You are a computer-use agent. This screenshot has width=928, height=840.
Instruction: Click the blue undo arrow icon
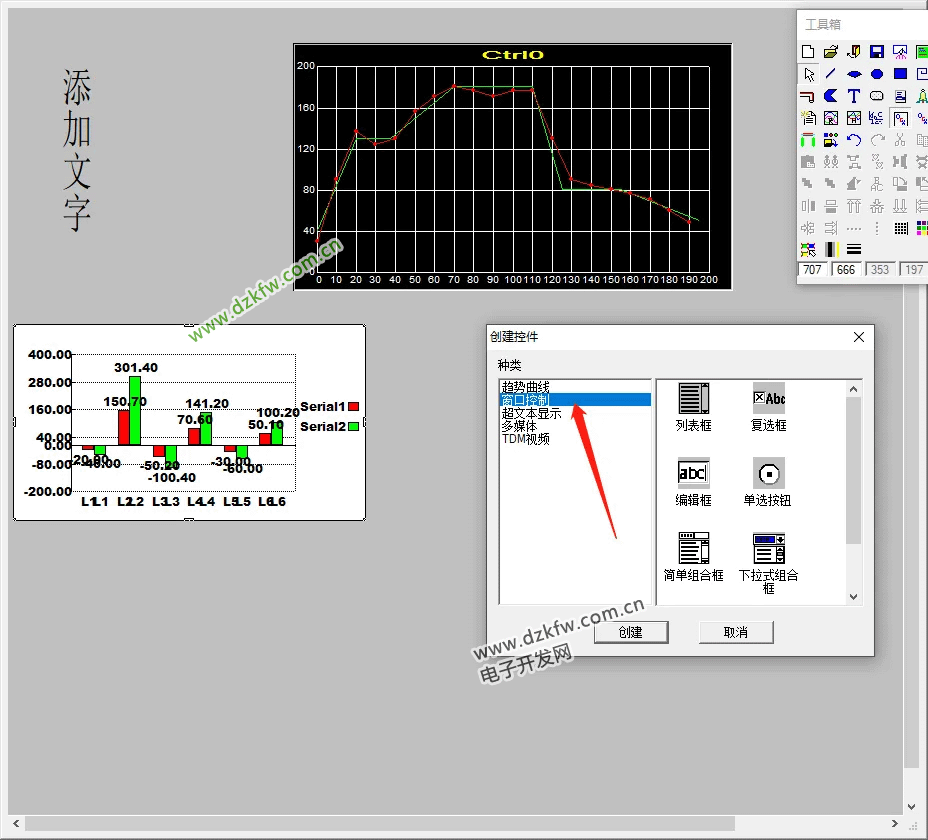click(854, 140)
